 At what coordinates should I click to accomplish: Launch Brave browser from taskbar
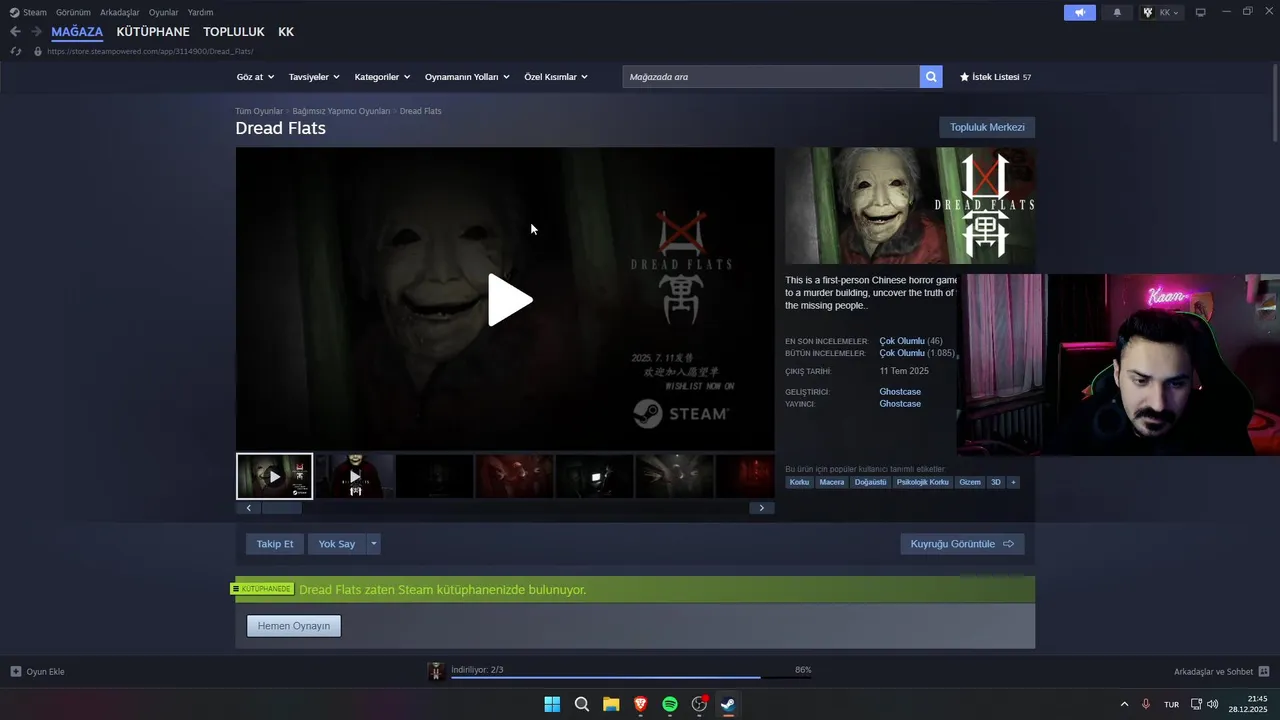(641, 704)
